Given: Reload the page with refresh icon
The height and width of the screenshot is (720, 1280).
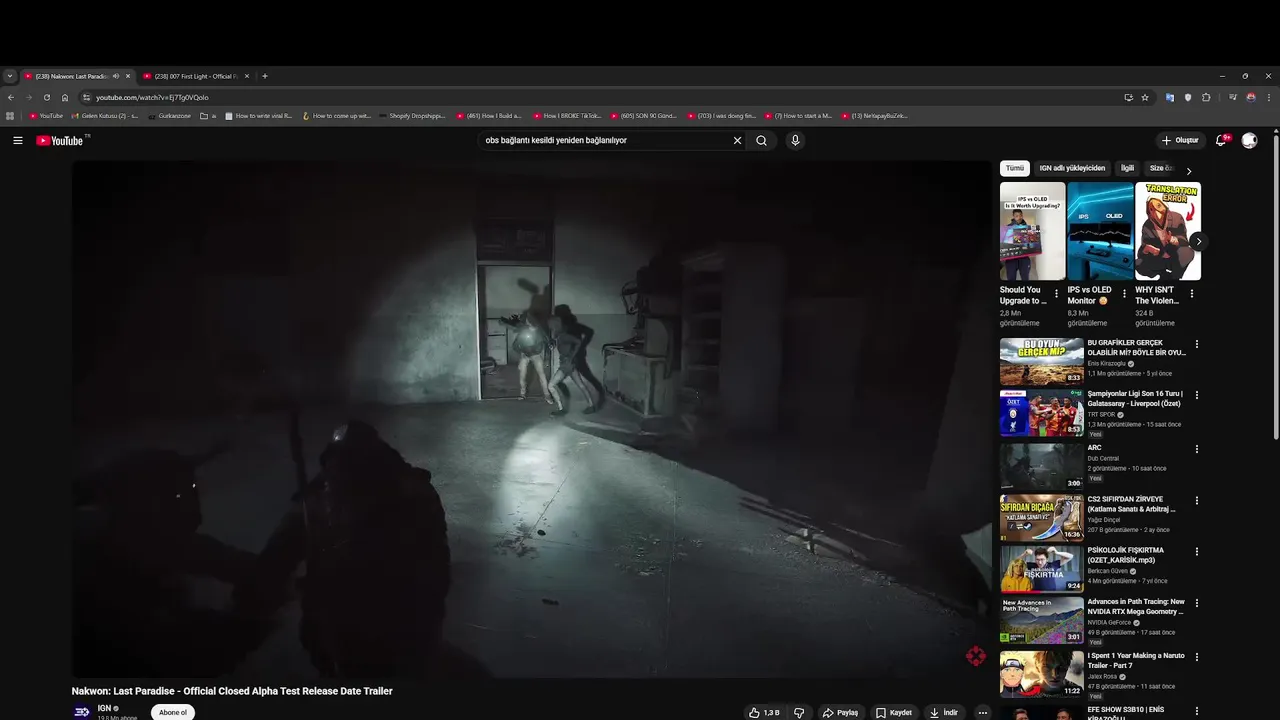Looking at the screenshot, I should coord(47,97).
